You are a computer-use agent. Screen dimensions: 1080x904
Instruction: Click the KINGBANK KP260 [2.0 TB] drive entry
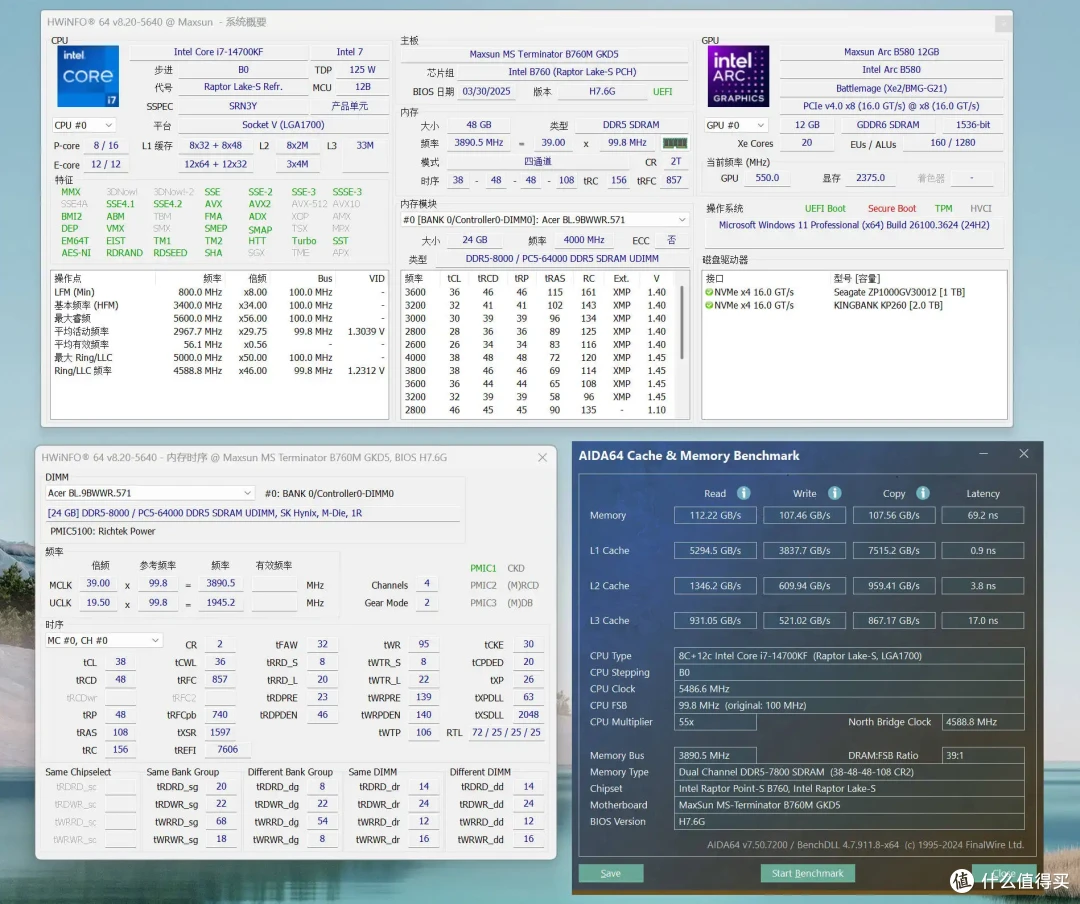click(x=888, y=305)
